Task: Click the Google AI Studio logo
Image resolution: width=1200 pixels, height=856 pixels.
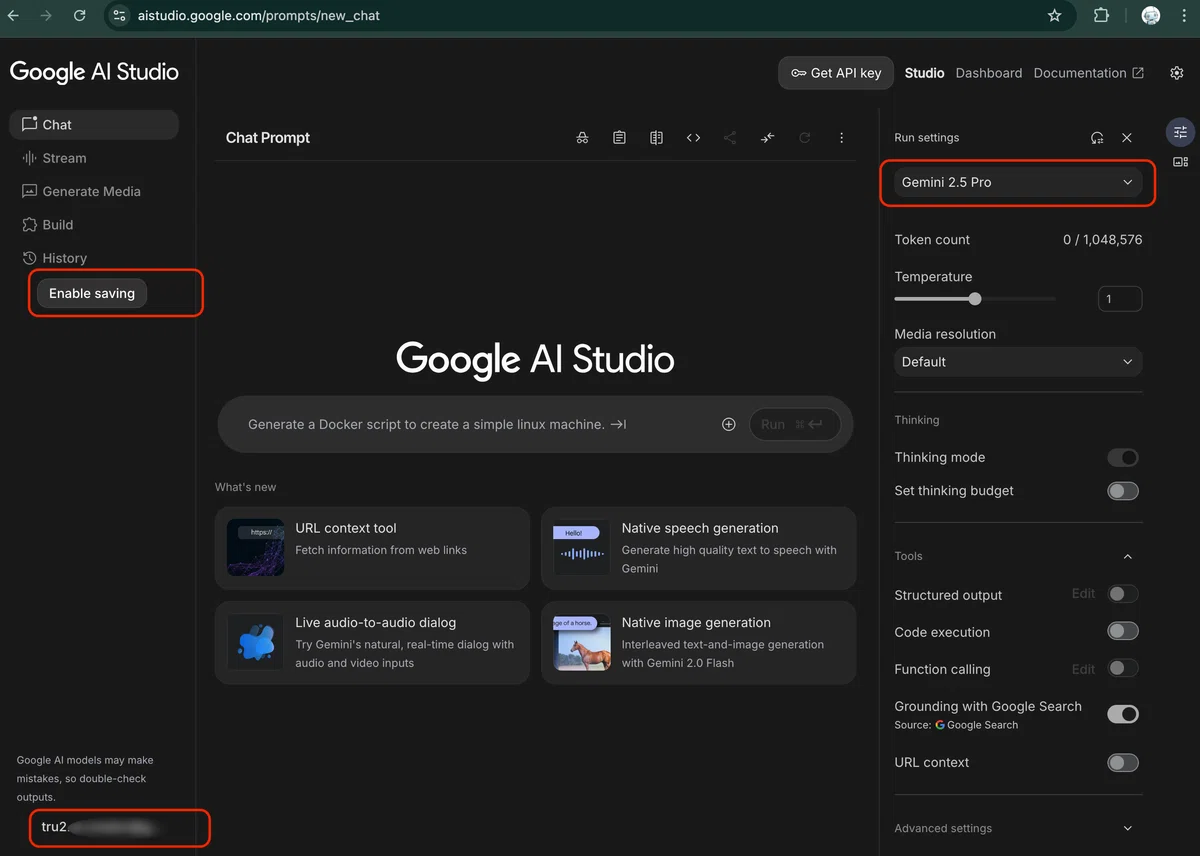Action: click(94, 72)
